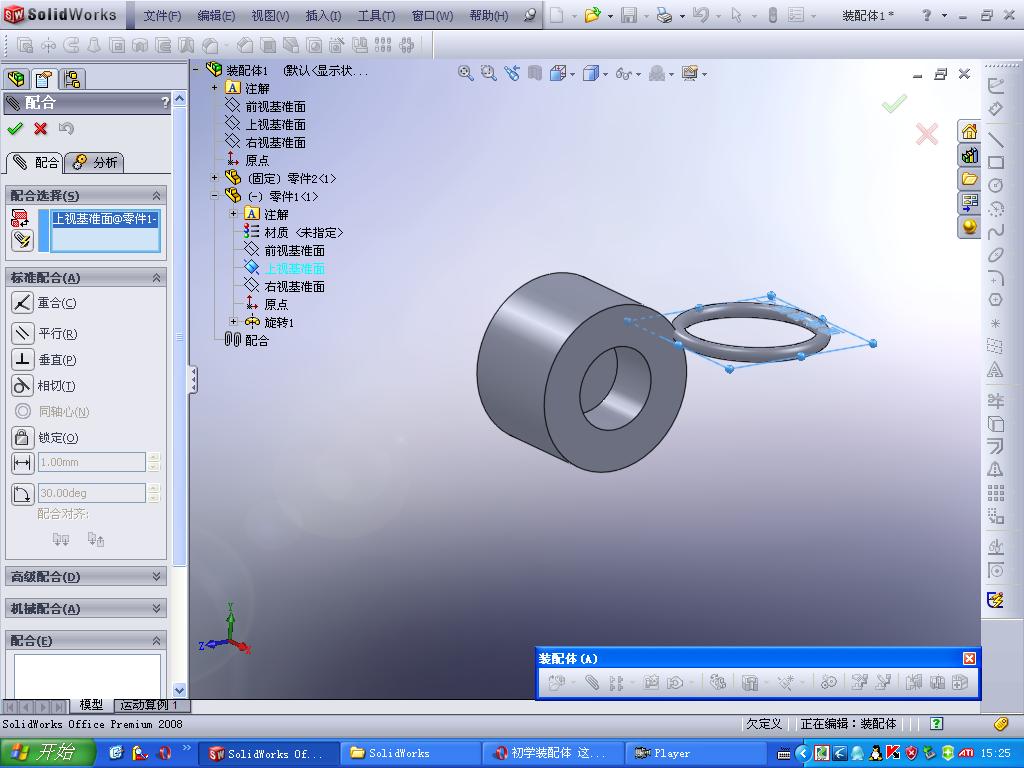Click the New document icon in top toolbar

point(556,15)
